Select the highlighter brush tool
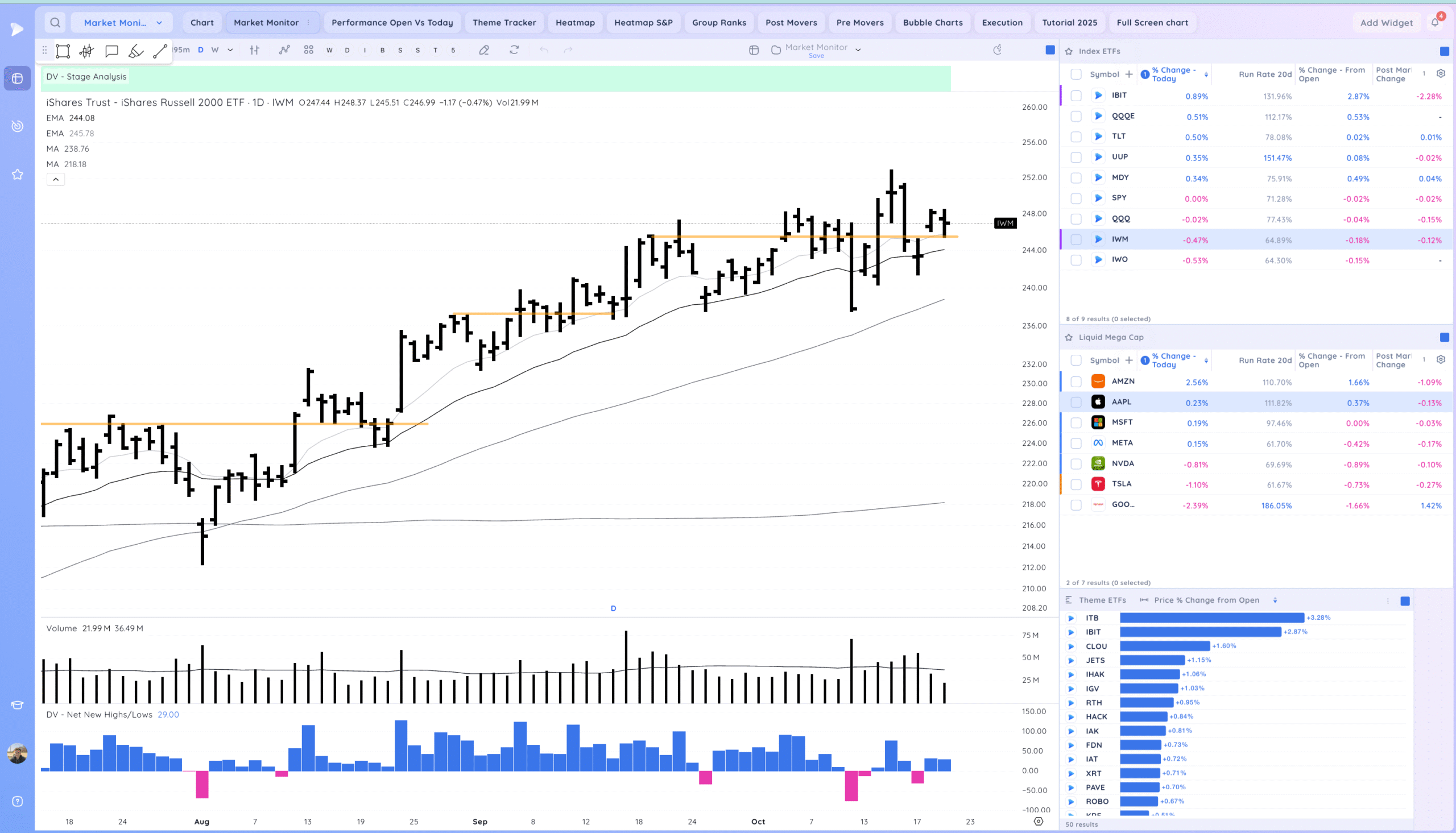The image size is (1456, 833). coord(135,52)
